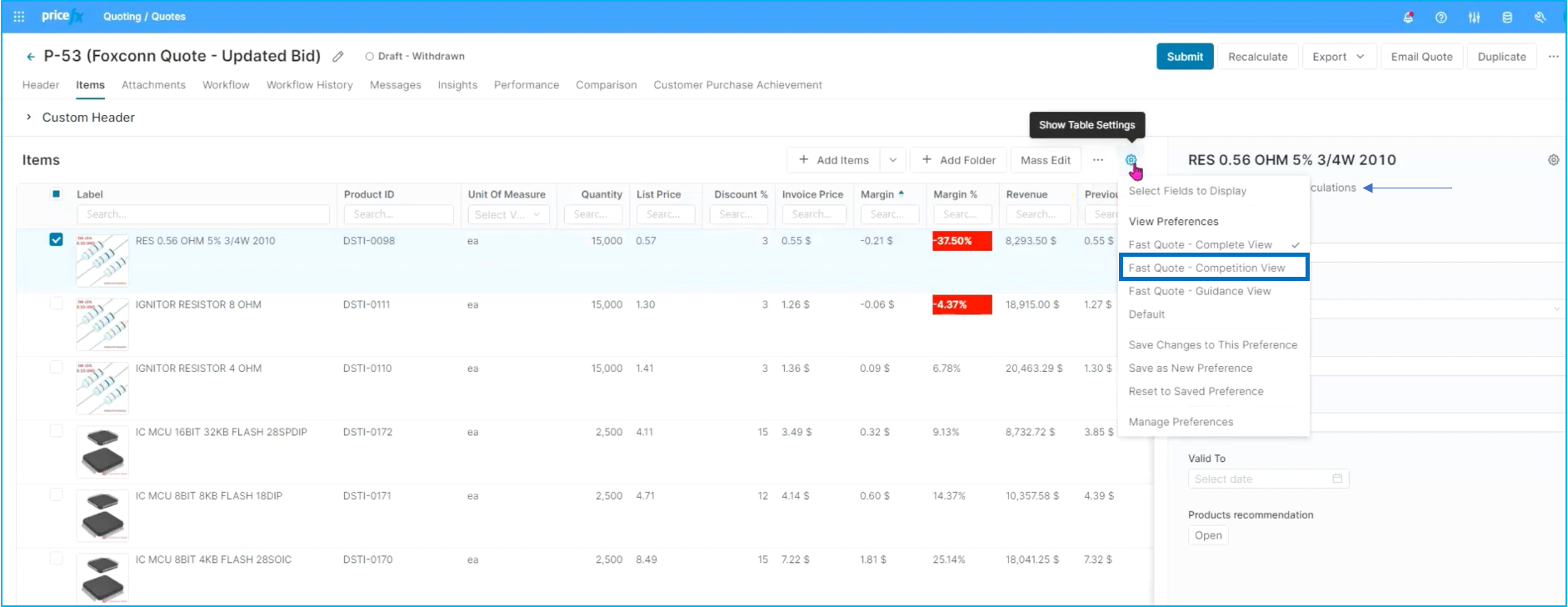The image size is (1568, 607).
Task: Open the database icon in top bar
Action: click(1506, 17)
